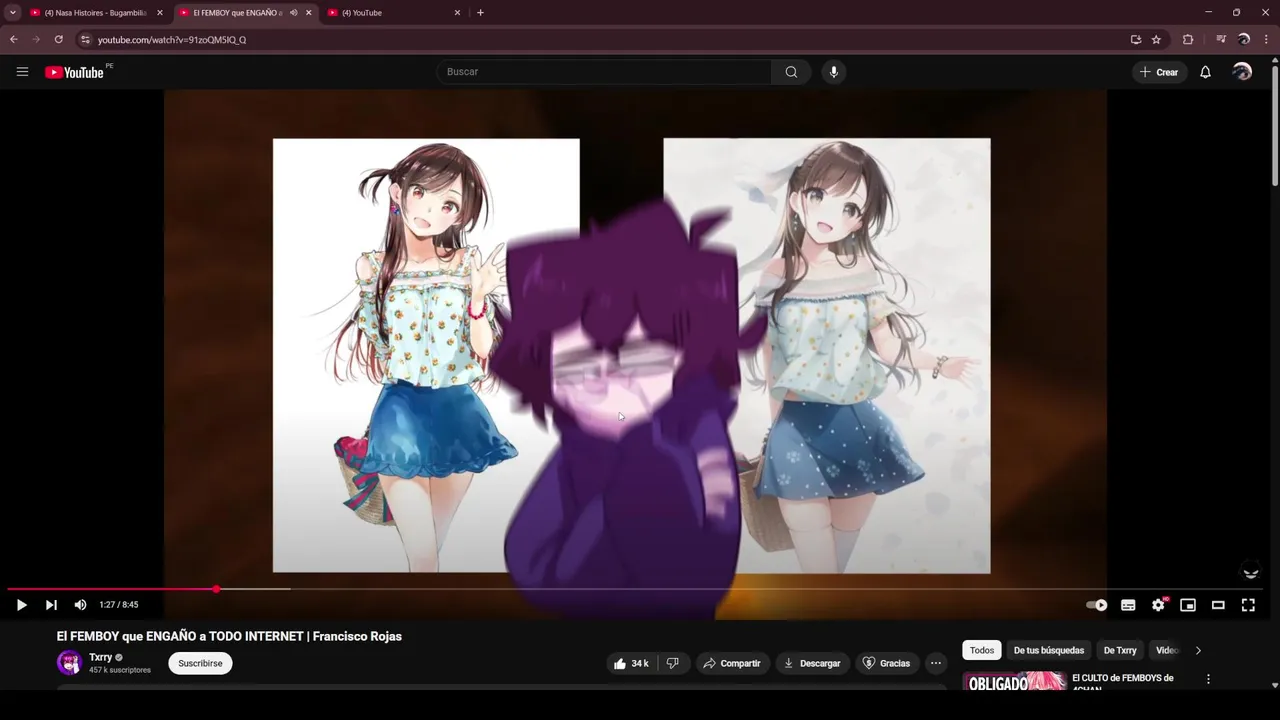1280x720 pixels.
Task: Skip to the next video
Action: click(51, 605)
